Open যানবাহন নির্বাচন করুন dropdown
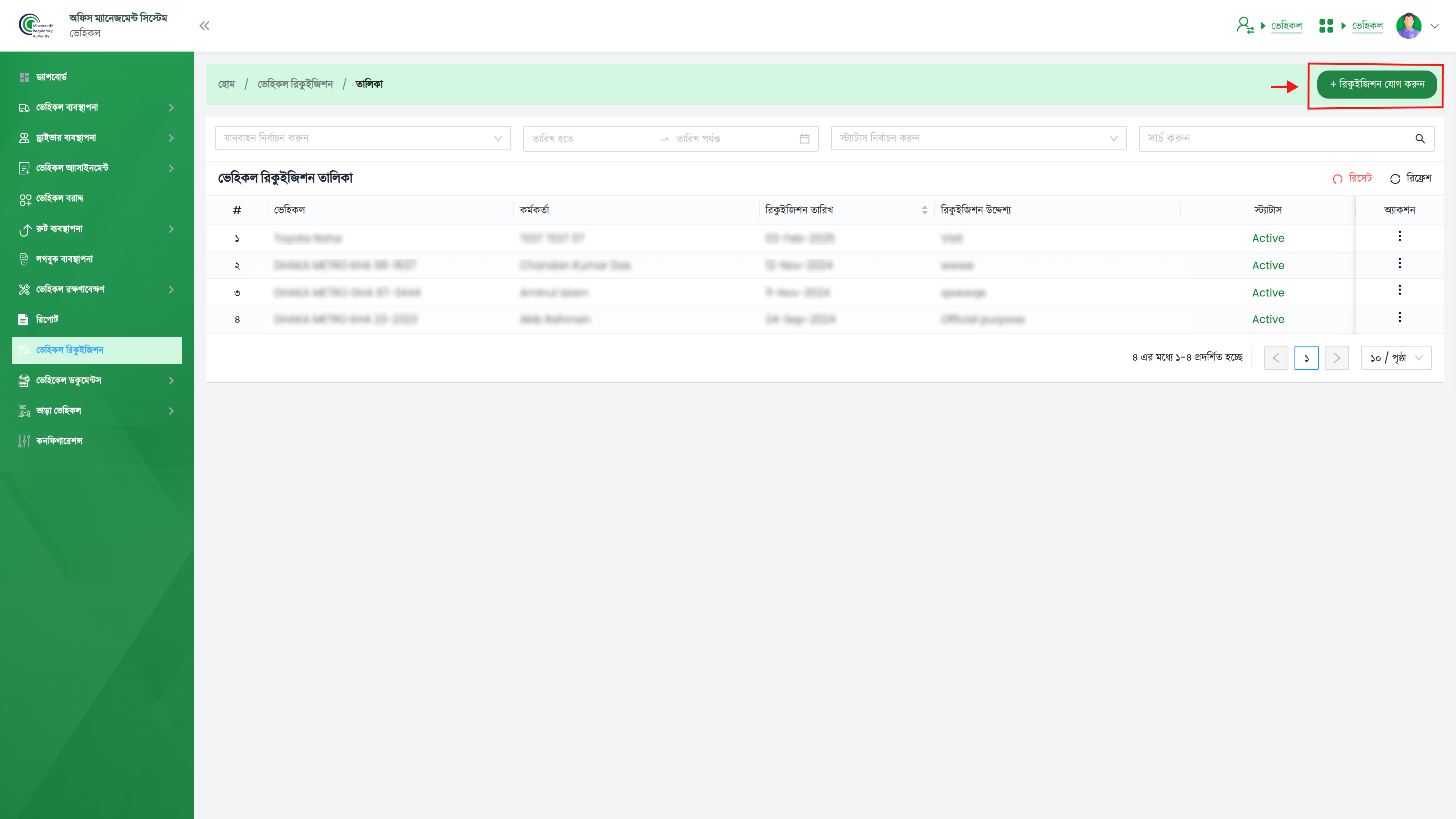 pyautogui.click(x=363, y=138)
